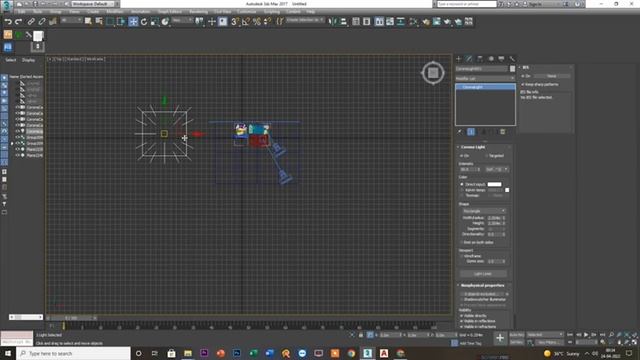The image size is (640, 360).
Task: Toggle the Targeted checkbox
Action: pyautogui.click(x=486, y=156)
